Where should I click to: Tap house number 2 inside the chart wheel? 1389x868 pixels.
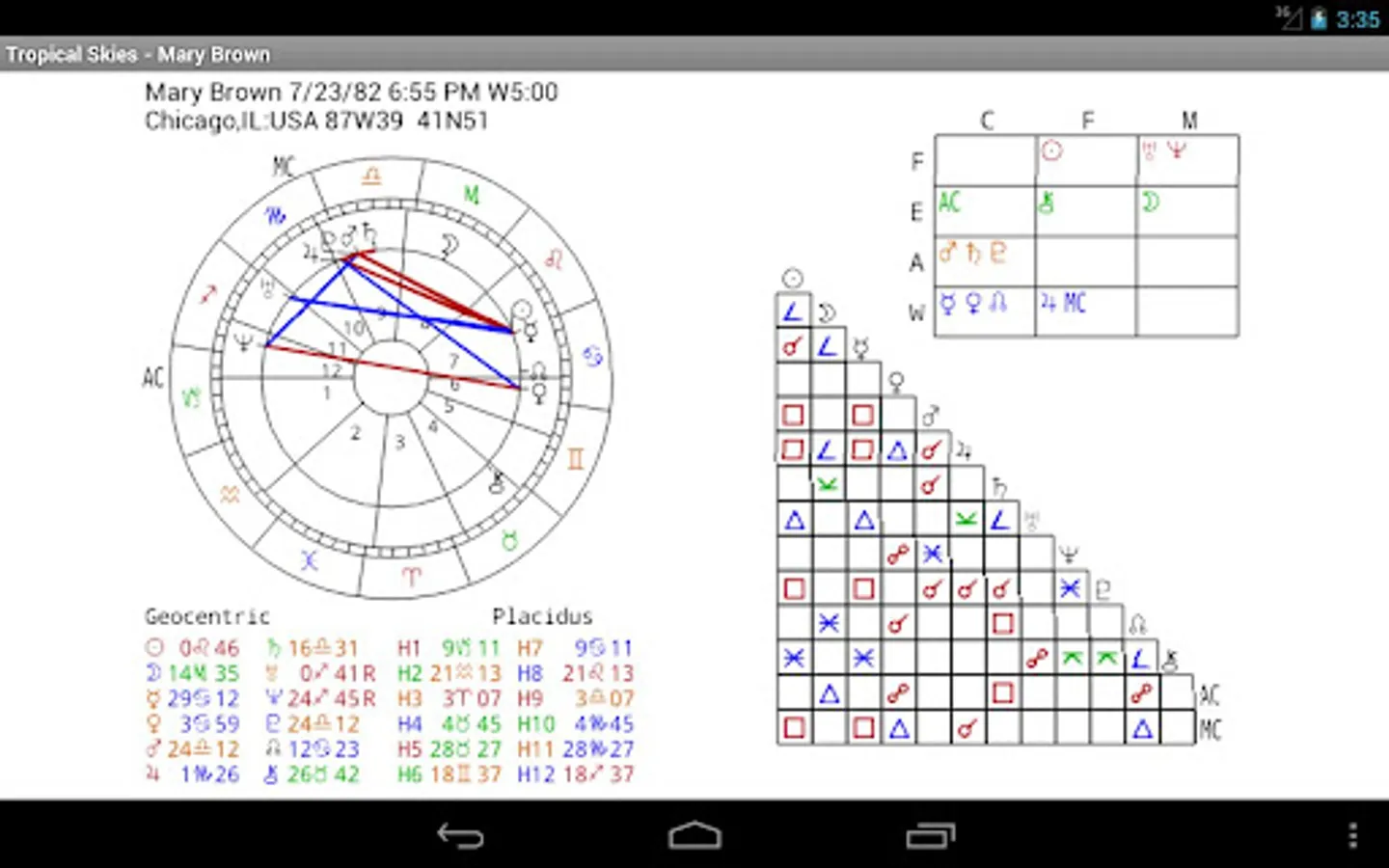355,433
